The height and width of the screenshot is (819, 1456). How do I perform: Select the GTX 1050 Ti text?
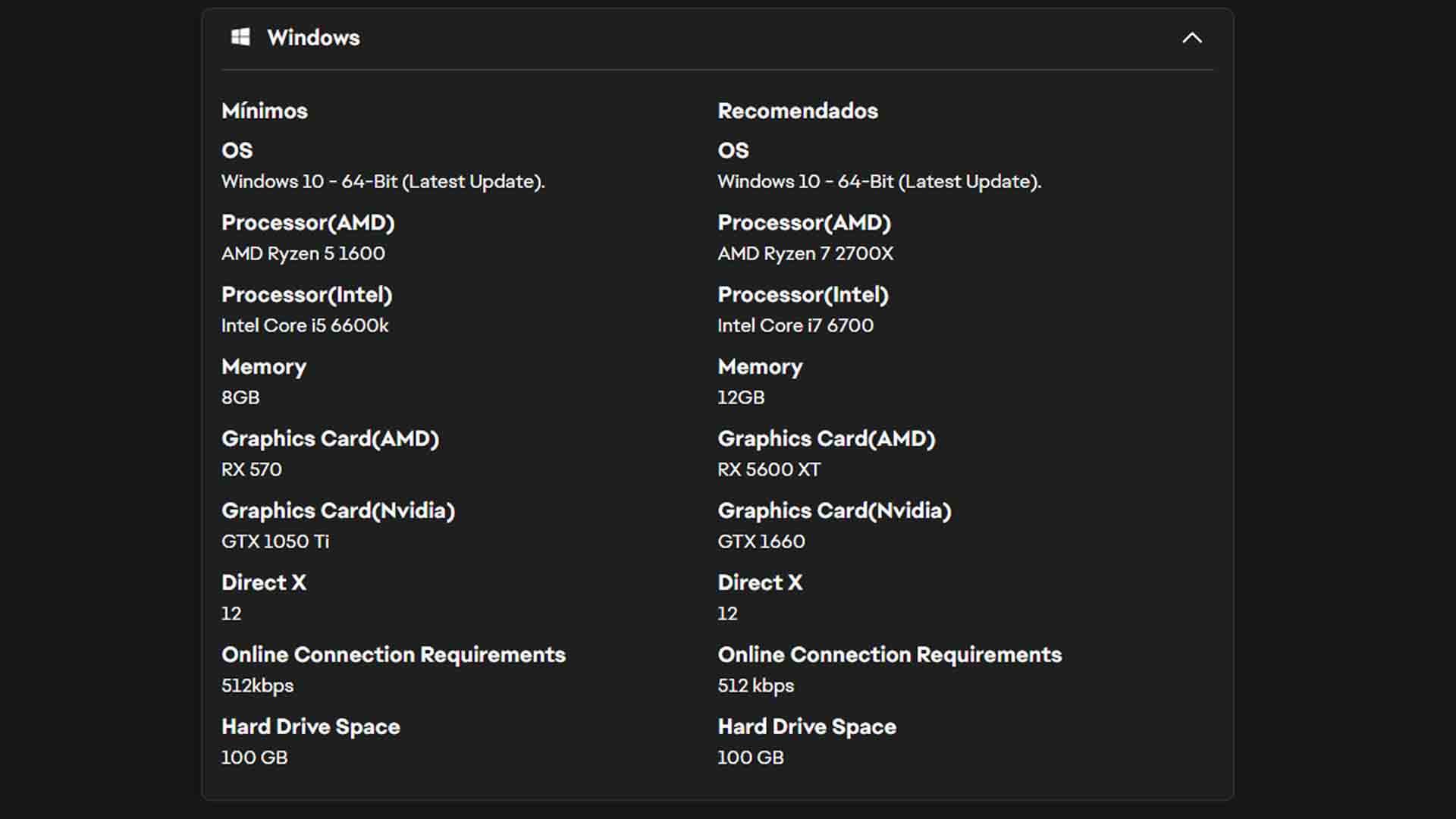[275, 541]
